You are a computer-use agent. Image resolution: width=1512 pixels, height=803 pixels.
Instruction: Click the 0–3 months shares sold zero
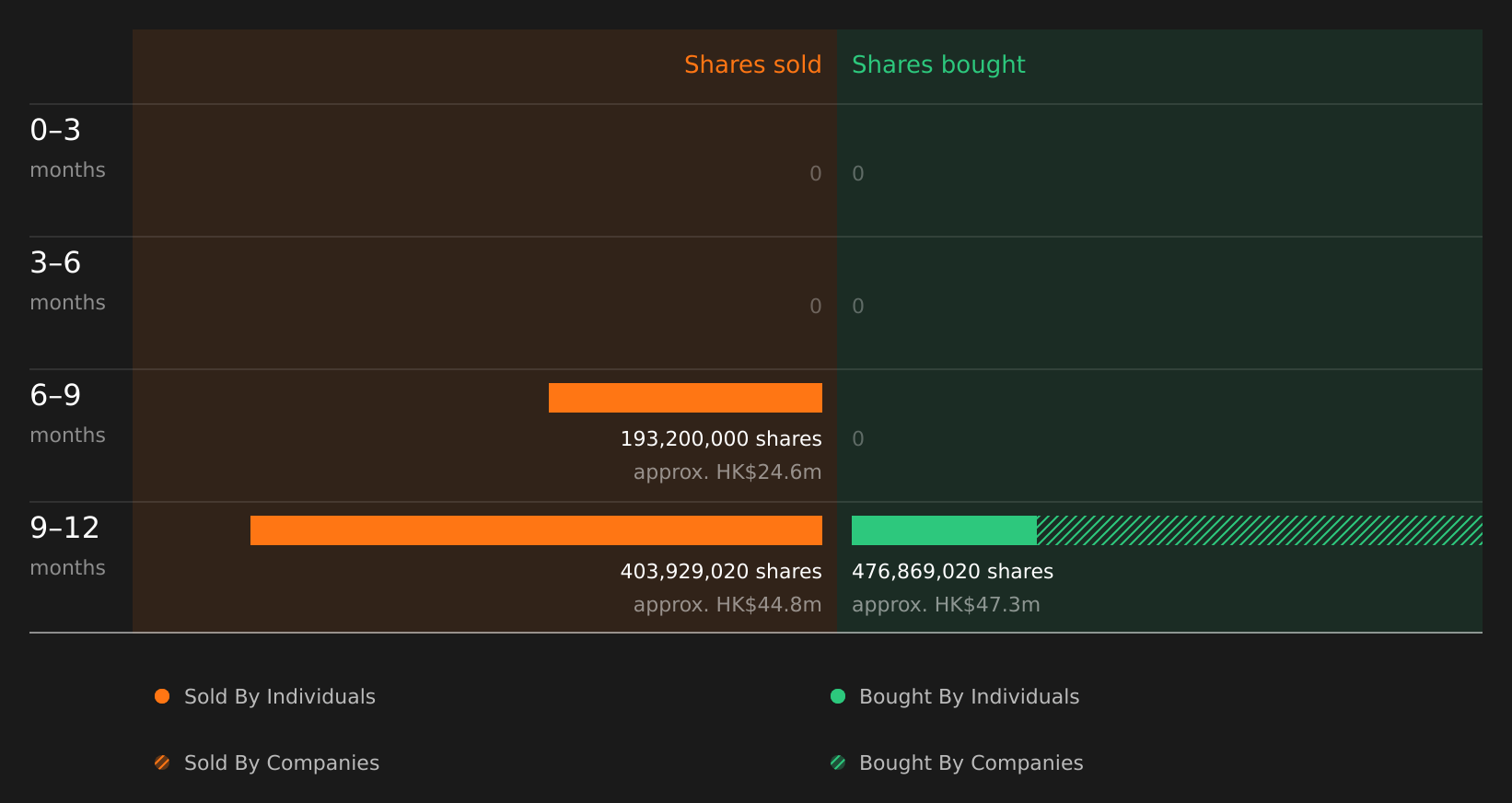click(x=816, y=173)
